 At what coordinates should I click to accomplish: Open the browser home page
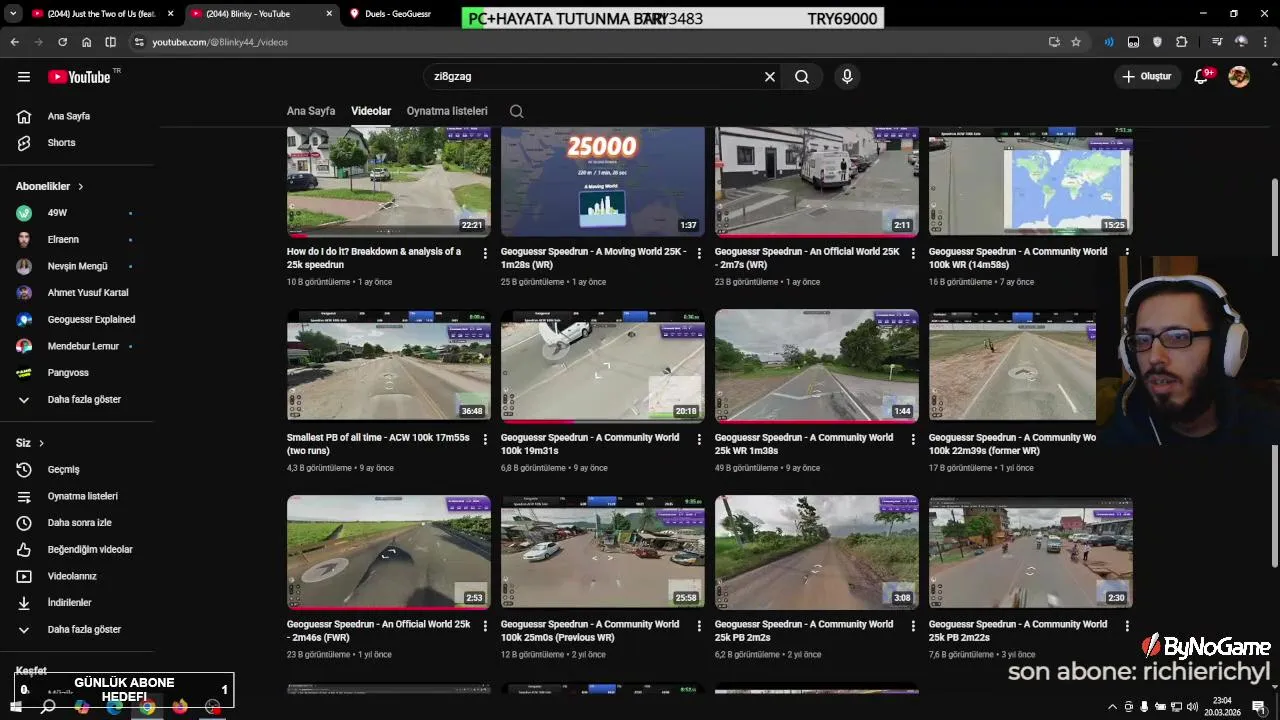[86, 42]
